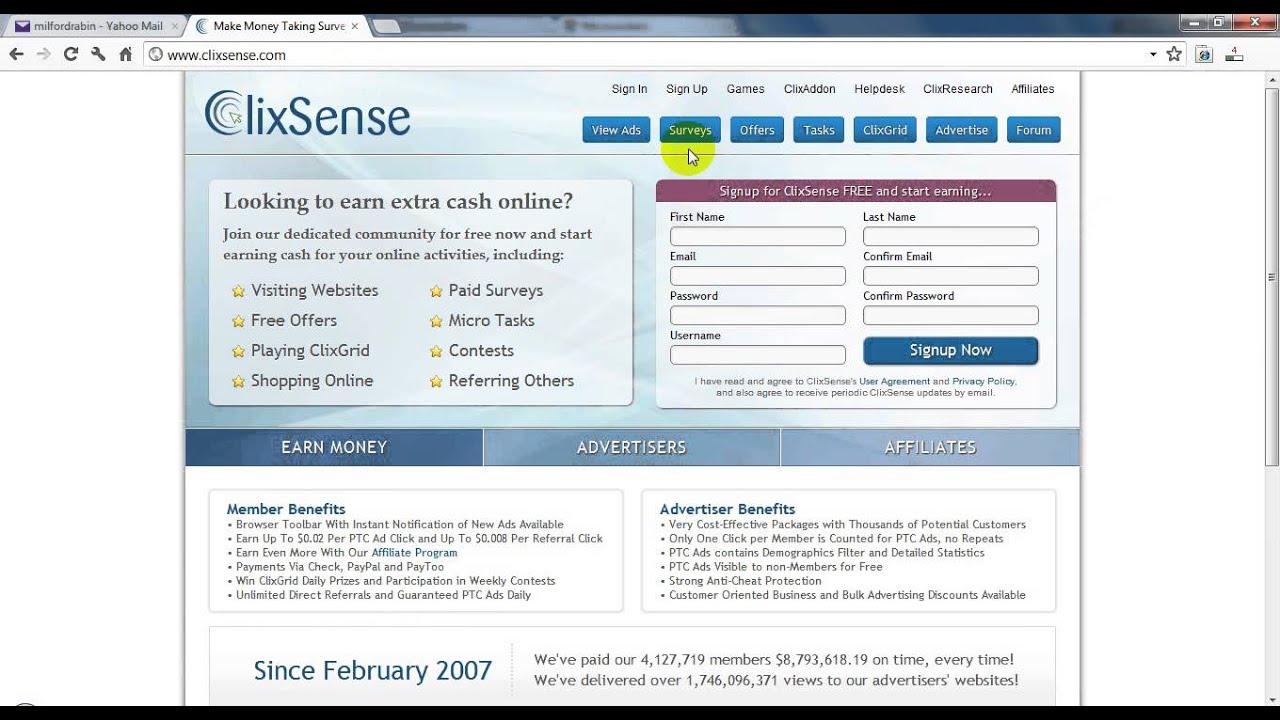Click the star beside Contests
The image size is (1280, 720).
click(436, 352)
